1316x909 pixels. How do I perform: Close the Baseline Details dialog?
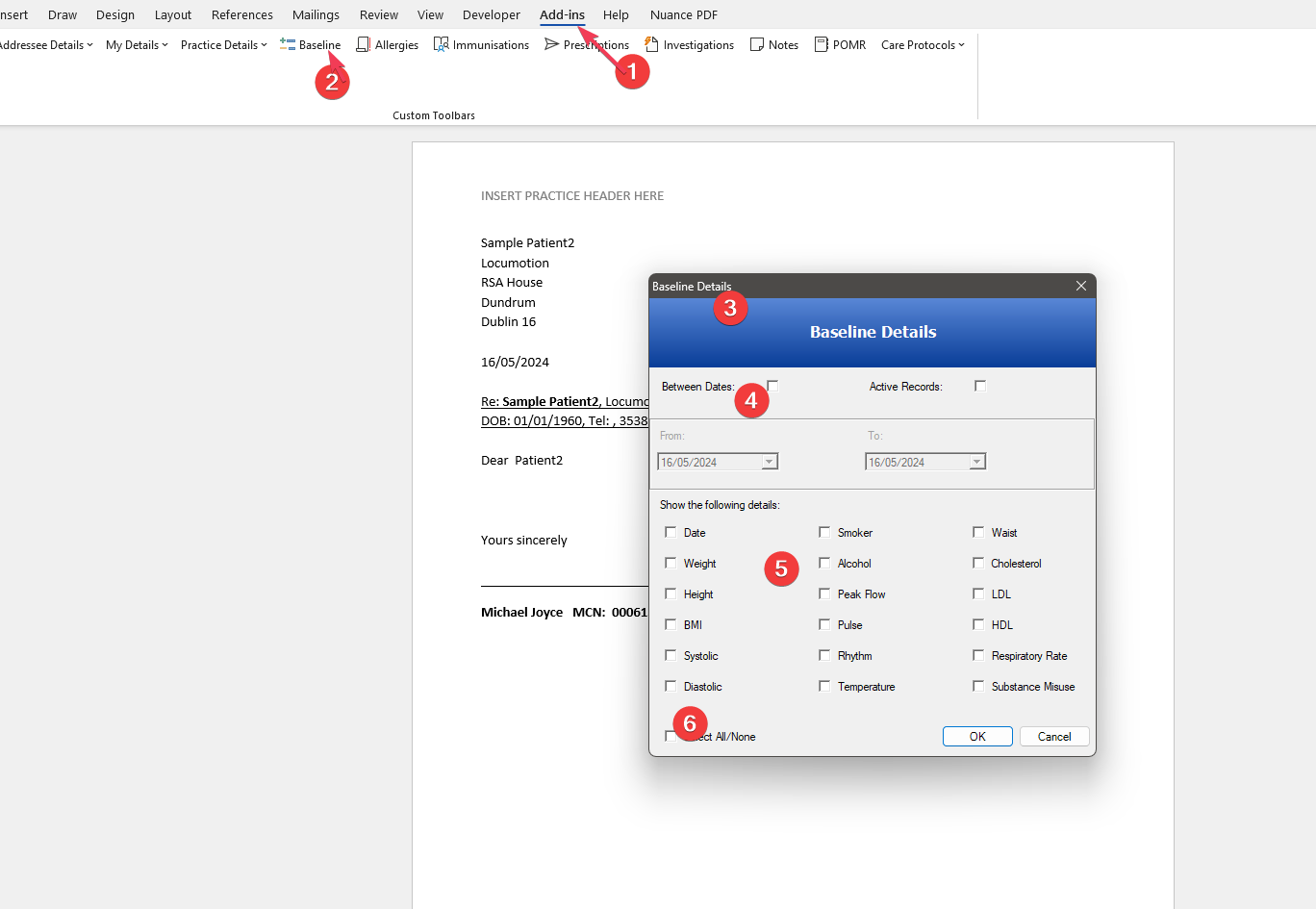click(1081, 286)
